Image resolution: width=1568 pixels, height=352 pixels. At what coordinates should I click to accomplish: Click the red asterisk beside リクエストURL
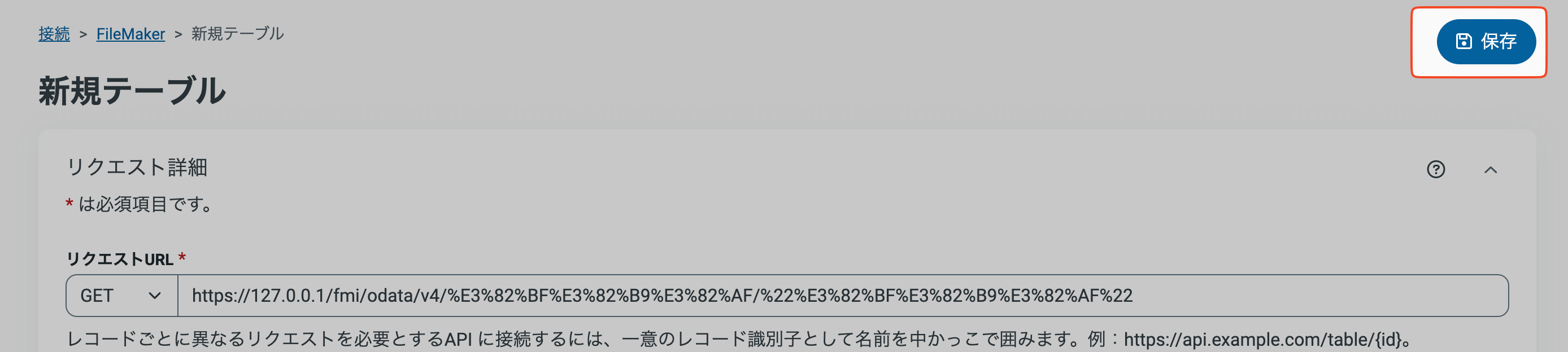click(x=181, y=258)
